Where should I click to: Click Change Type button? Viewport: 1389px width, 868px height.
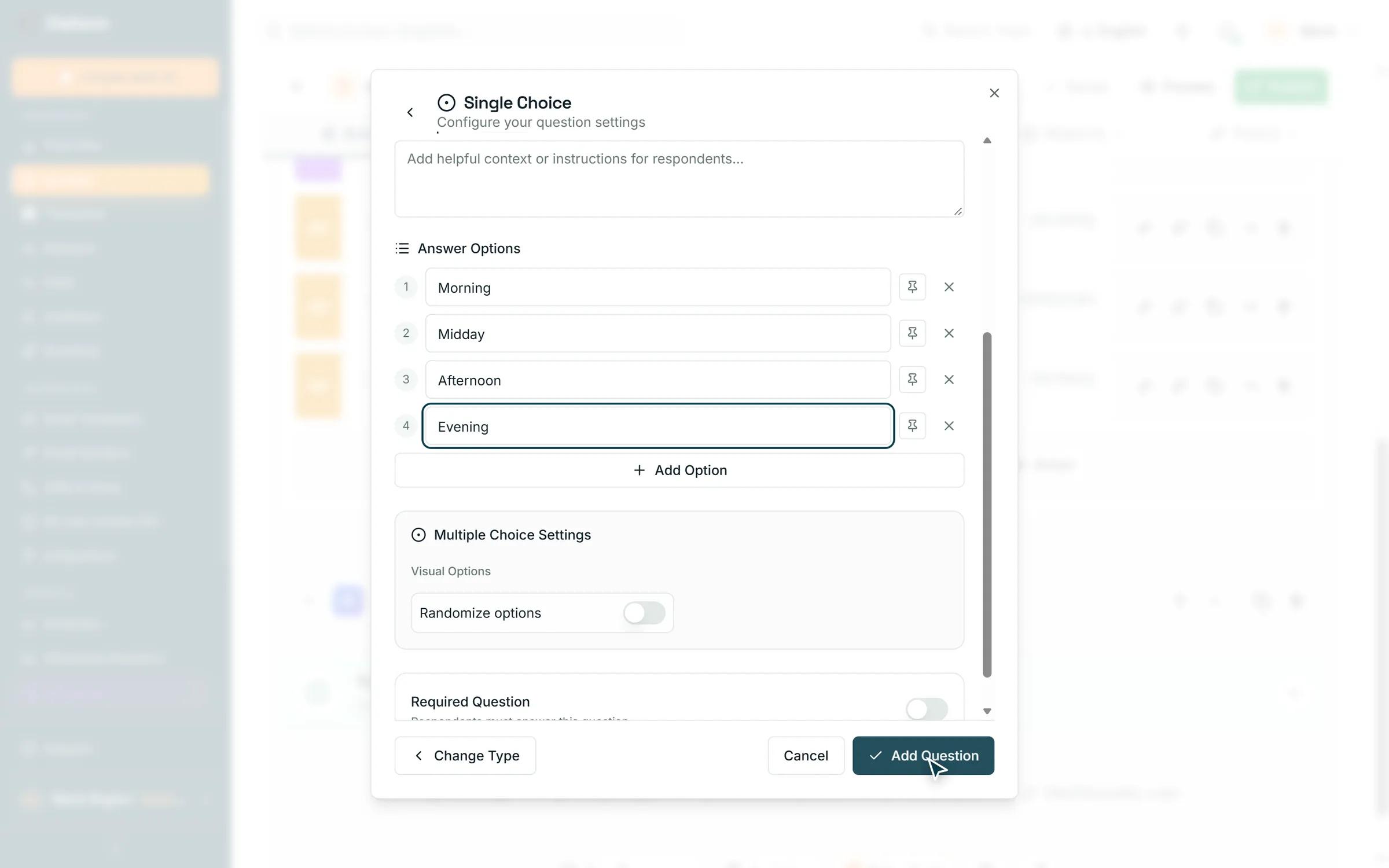(465, 756)
